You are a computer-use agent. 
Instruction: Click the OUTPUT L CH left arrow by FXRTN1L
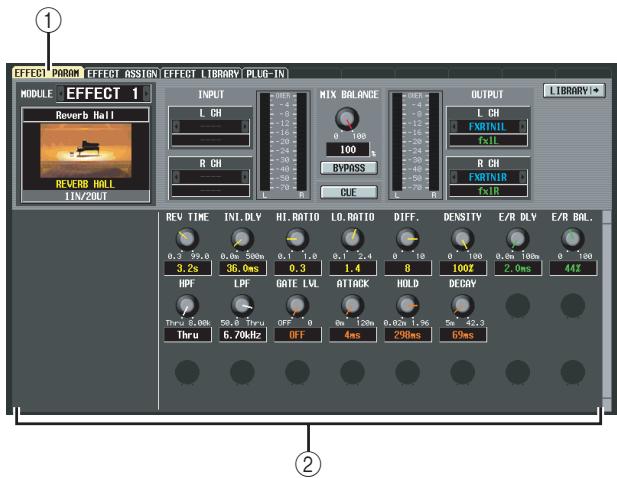(x=454, y=127)
